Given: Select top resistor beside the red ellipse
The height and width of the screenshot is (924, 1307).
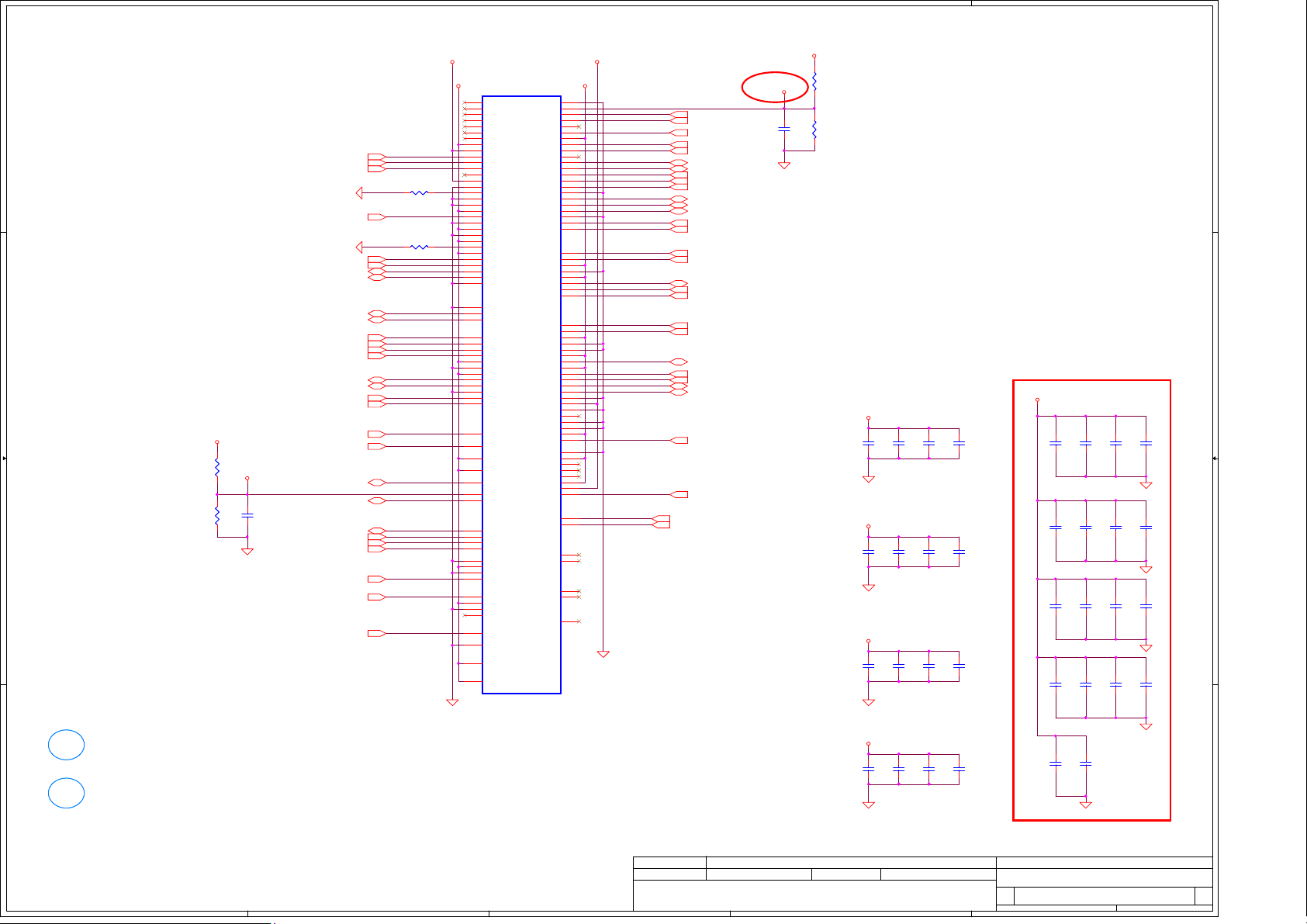Looking at the screenshot, I should coord(814,81).
